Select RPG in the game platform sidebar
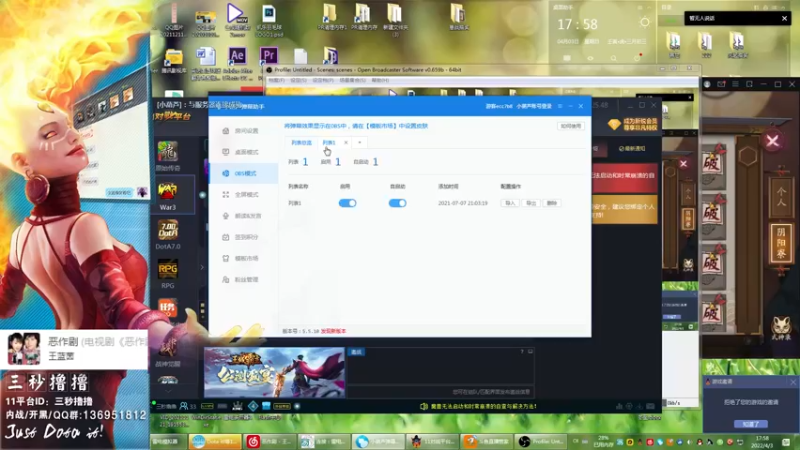The width and height of the screenshot is (800, 450). click(168, 274)
